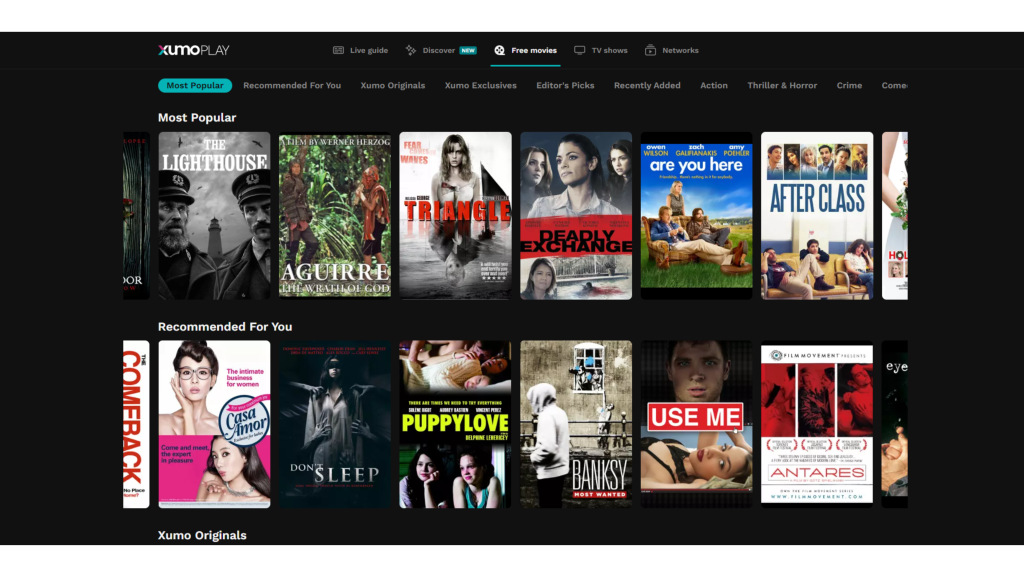Select the Deadly Exchange movie poster

(576, 216)
